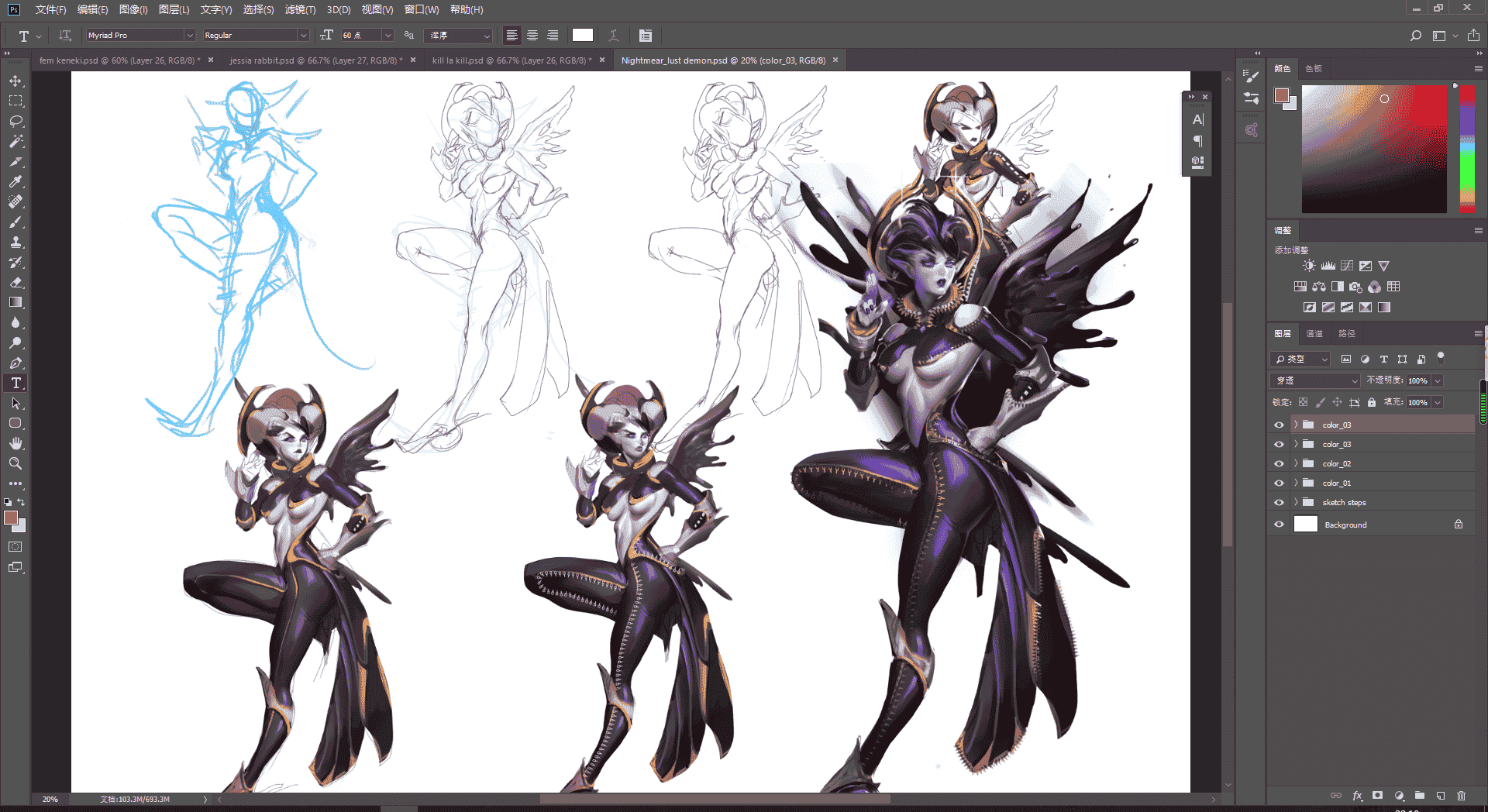Open the layer filter type dropdown
This screenshot has height=812, width=1488.
click(x=1300, y=359)
